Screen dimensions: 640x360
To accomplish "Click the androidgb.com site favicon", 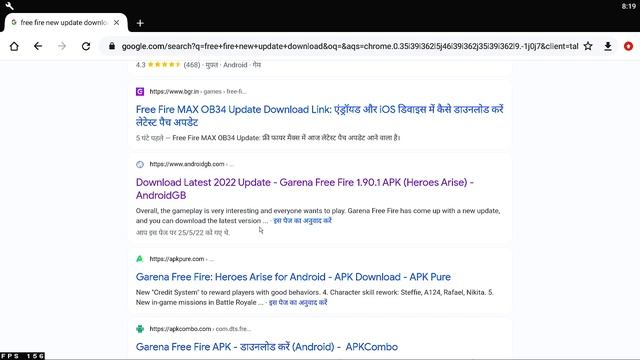I will 140,164.
